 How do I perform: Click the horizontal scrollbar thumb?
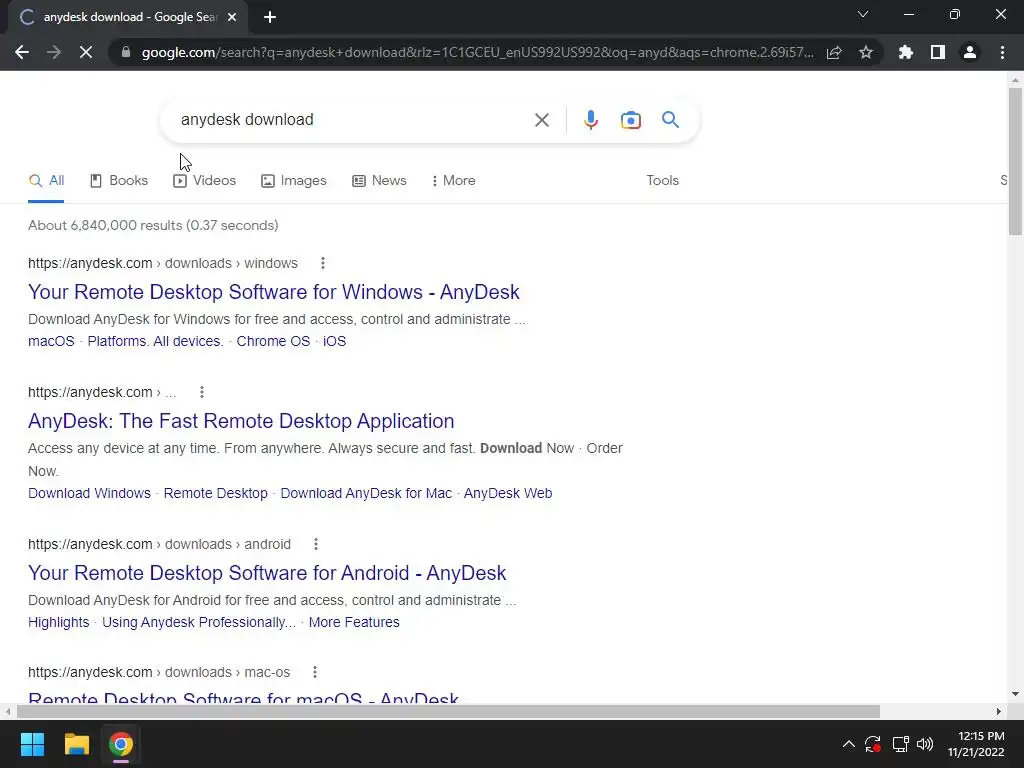pos(448,711)
